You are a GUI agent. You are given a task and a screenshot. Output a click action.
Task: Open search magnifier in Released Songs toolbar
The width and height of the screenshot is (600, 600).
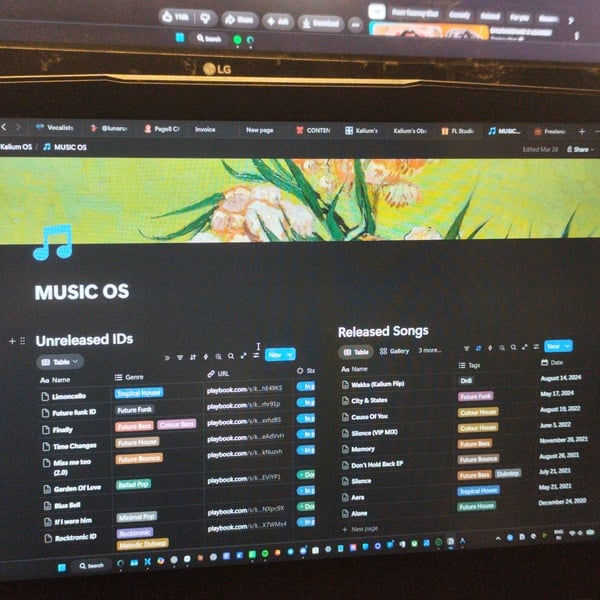[514, 347]
